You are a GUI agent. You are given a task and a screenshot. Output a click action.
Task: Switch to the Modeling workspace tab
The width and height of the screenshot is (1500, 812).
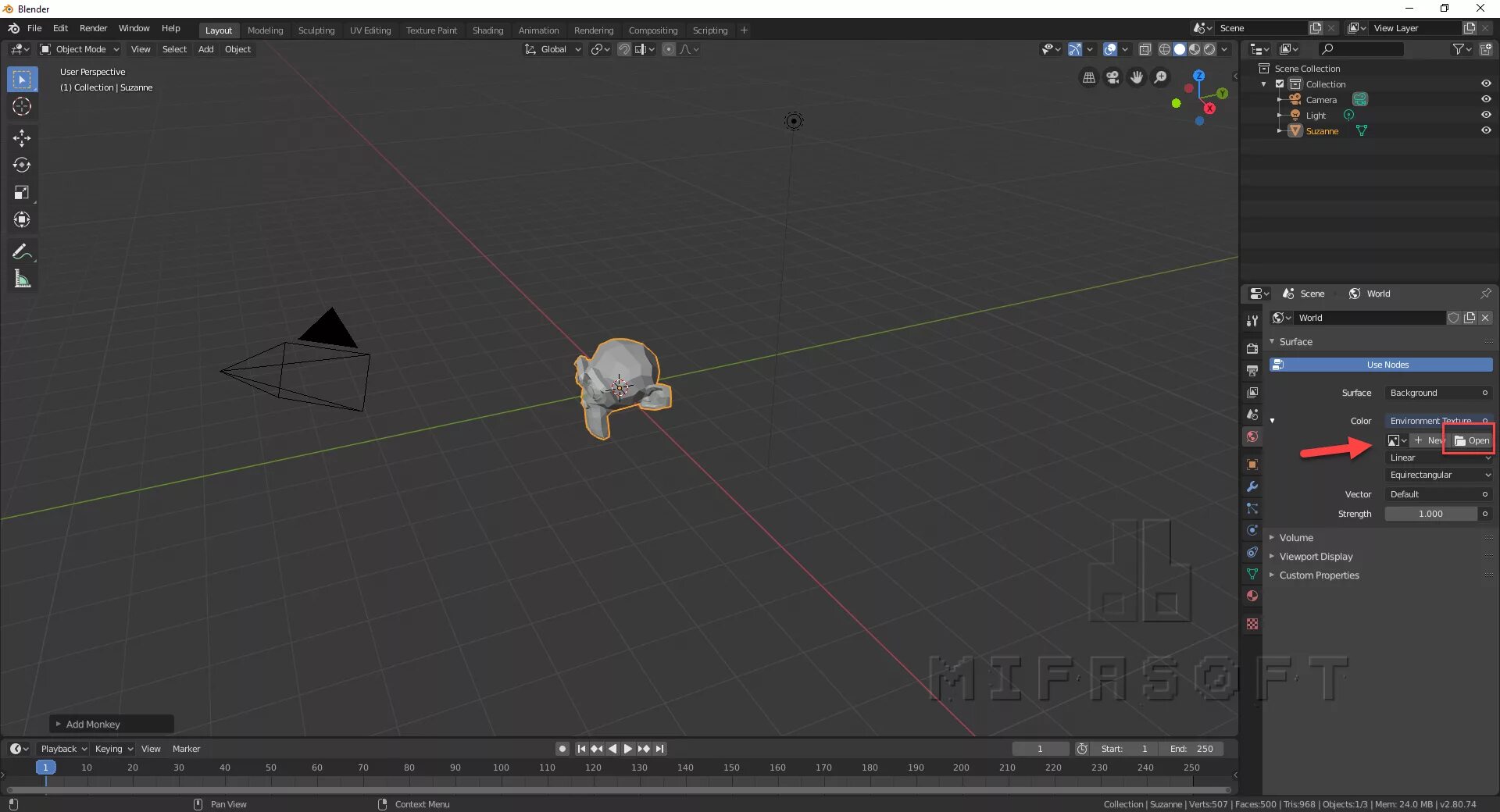click(265, 30)
